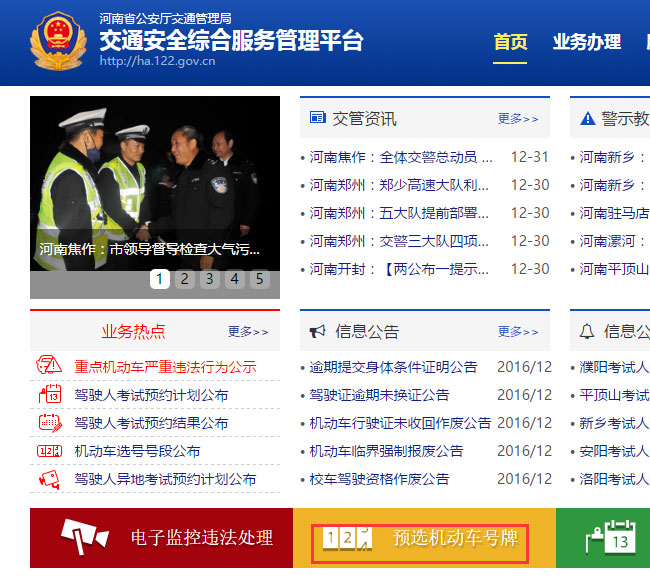Click the bell icon beside the right 信息公 heading
Viewport: 650px width, 588px height.
pyautogui.click(x=587, y=331)
